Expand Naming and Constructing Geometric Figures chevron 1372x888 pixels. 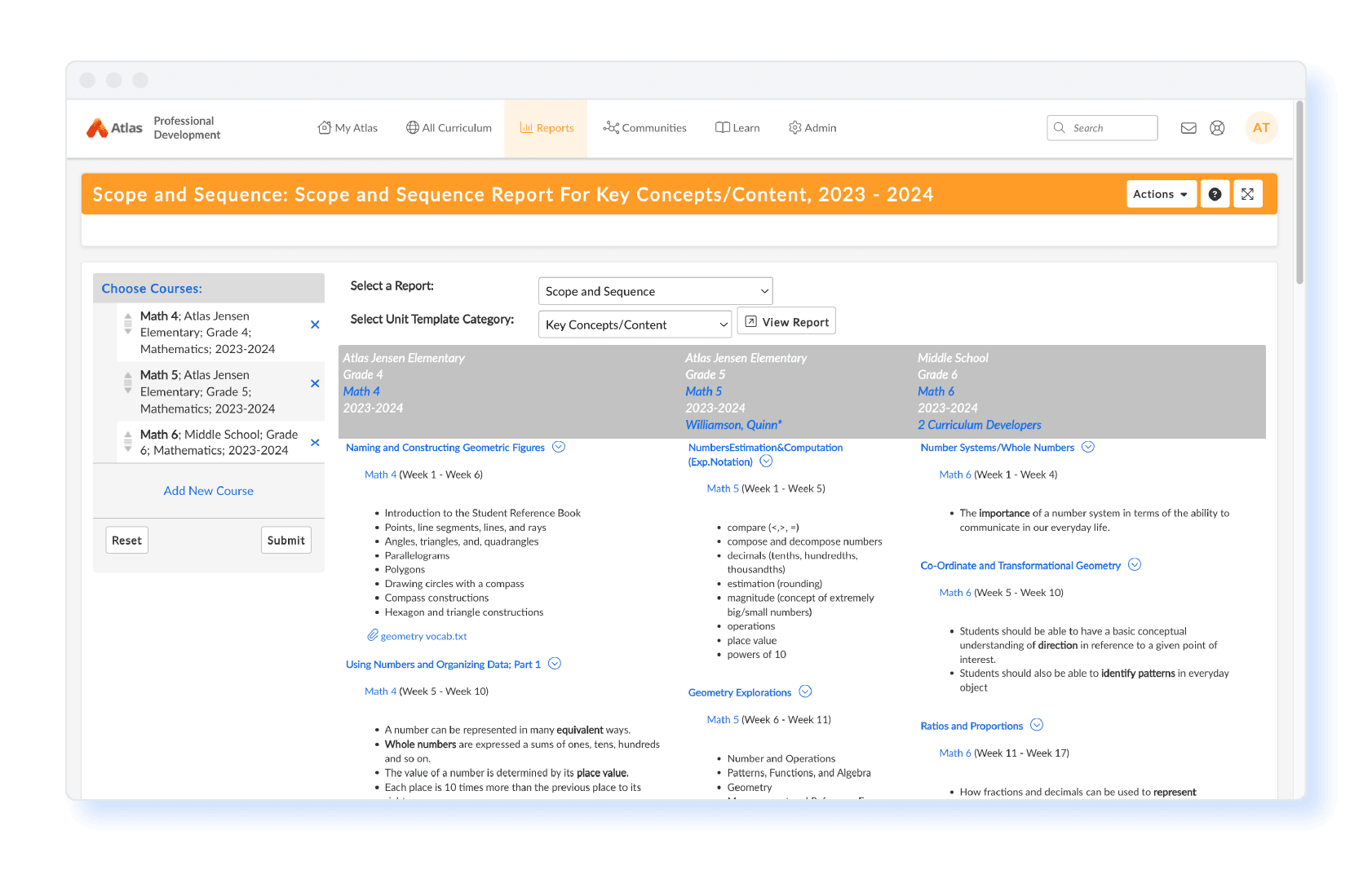click(559, 447)
